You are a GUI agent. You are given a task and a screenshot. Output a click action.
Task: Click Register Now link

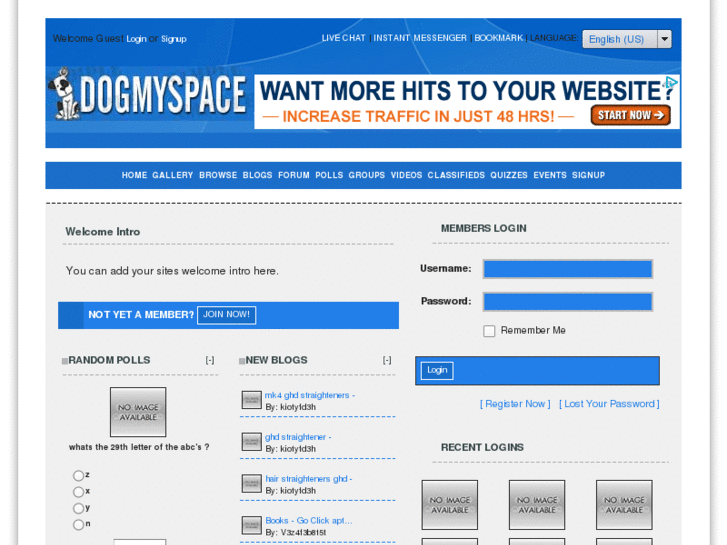(x=515, y=404)
